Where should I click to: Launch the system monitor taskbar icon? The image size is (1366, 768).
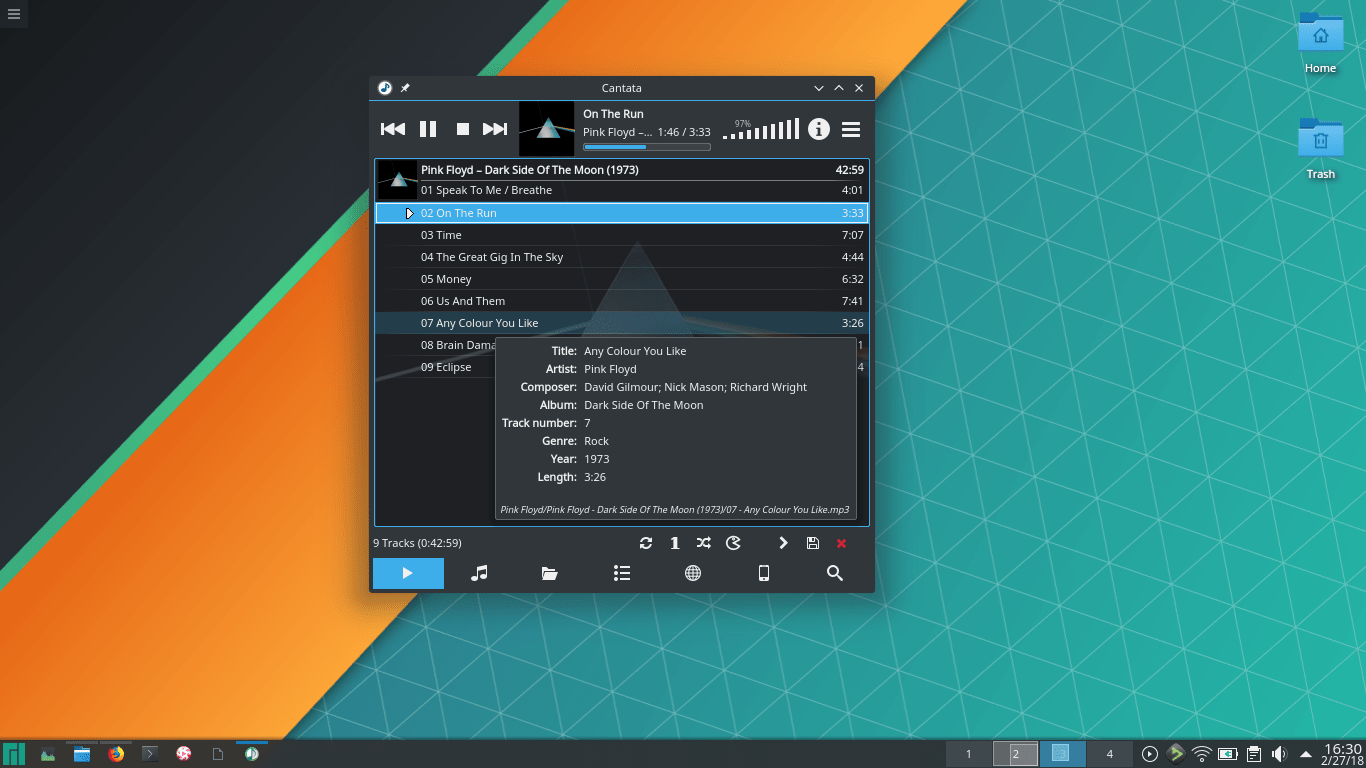click(48, 754)
